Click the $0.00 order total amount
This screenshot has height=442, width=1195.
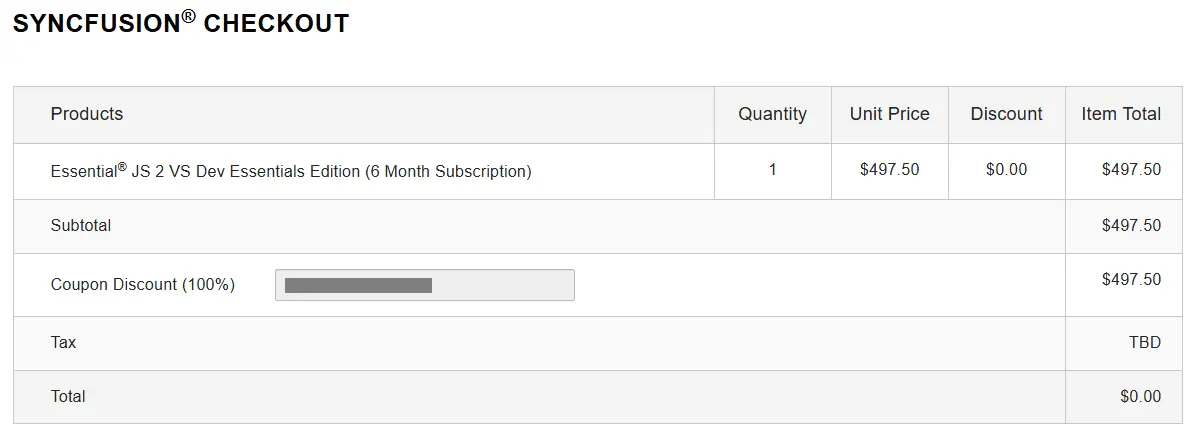tap(1140, 396)
